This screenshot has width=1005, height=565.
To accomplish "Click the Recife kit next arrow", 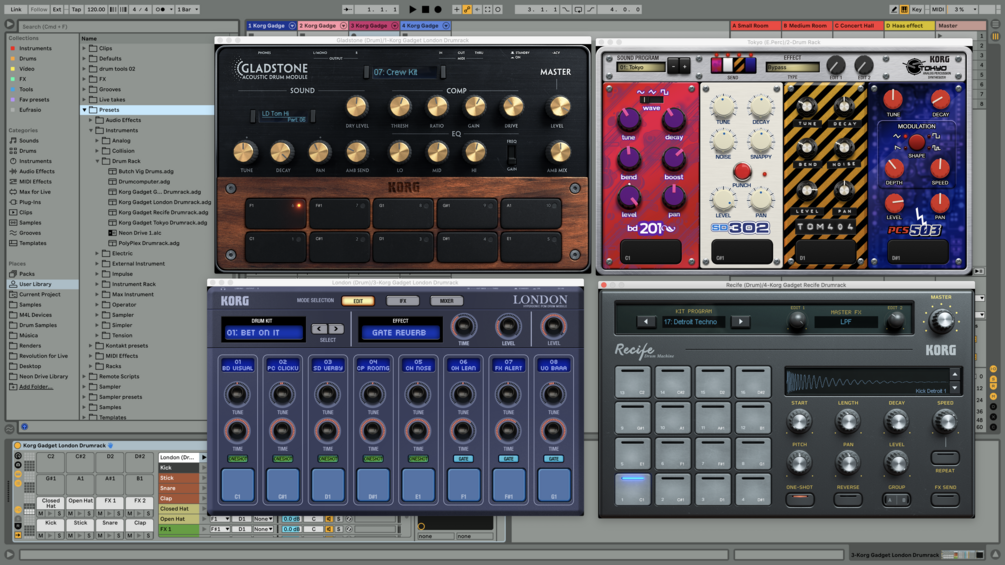I will (x=741, y=322).
